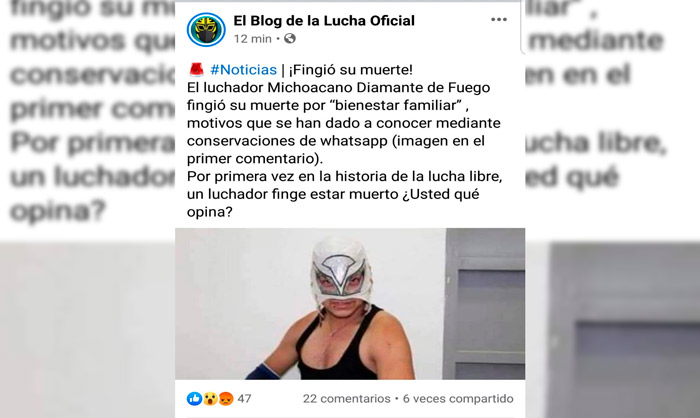Open the three-dot post options menu
700x418 pixels.
pos(499,20)
